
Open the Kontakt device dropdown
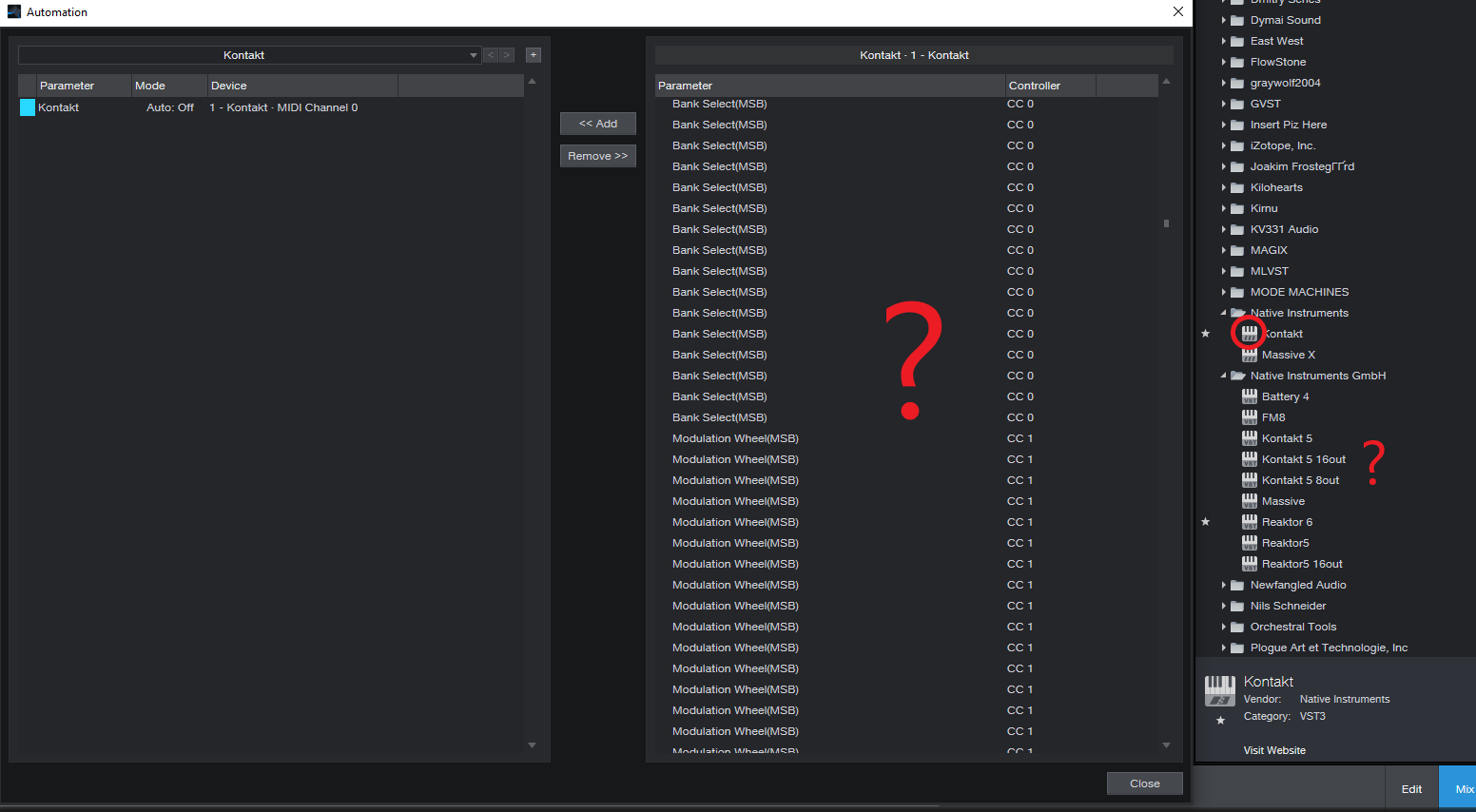[x=249, y=55]
